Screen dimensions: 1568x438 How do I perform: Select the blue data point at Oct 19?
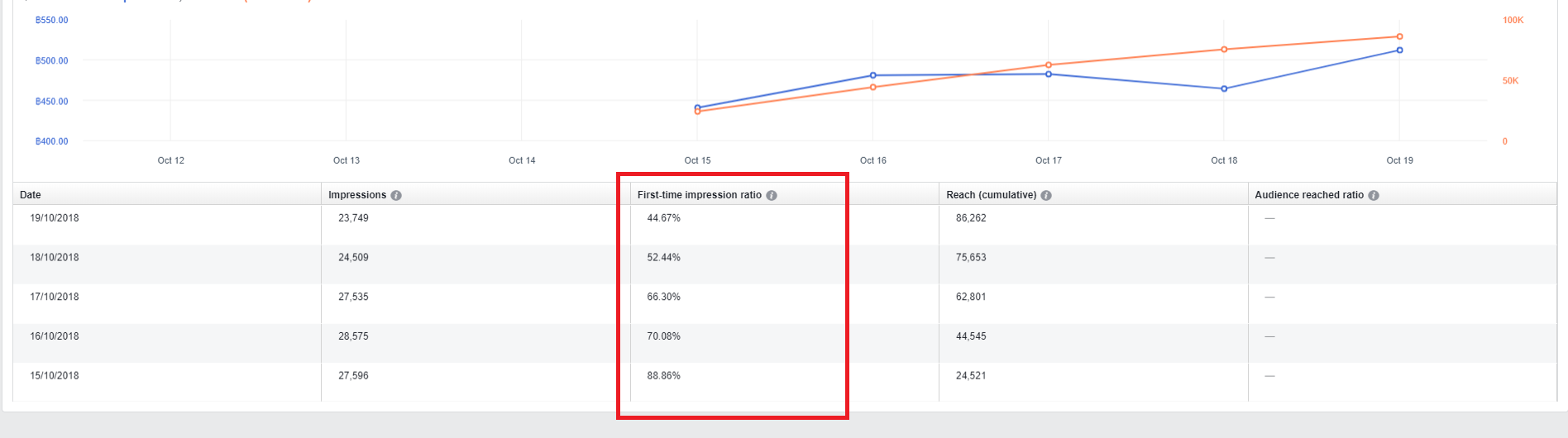pyautogui.click(x=1399, y=50)
